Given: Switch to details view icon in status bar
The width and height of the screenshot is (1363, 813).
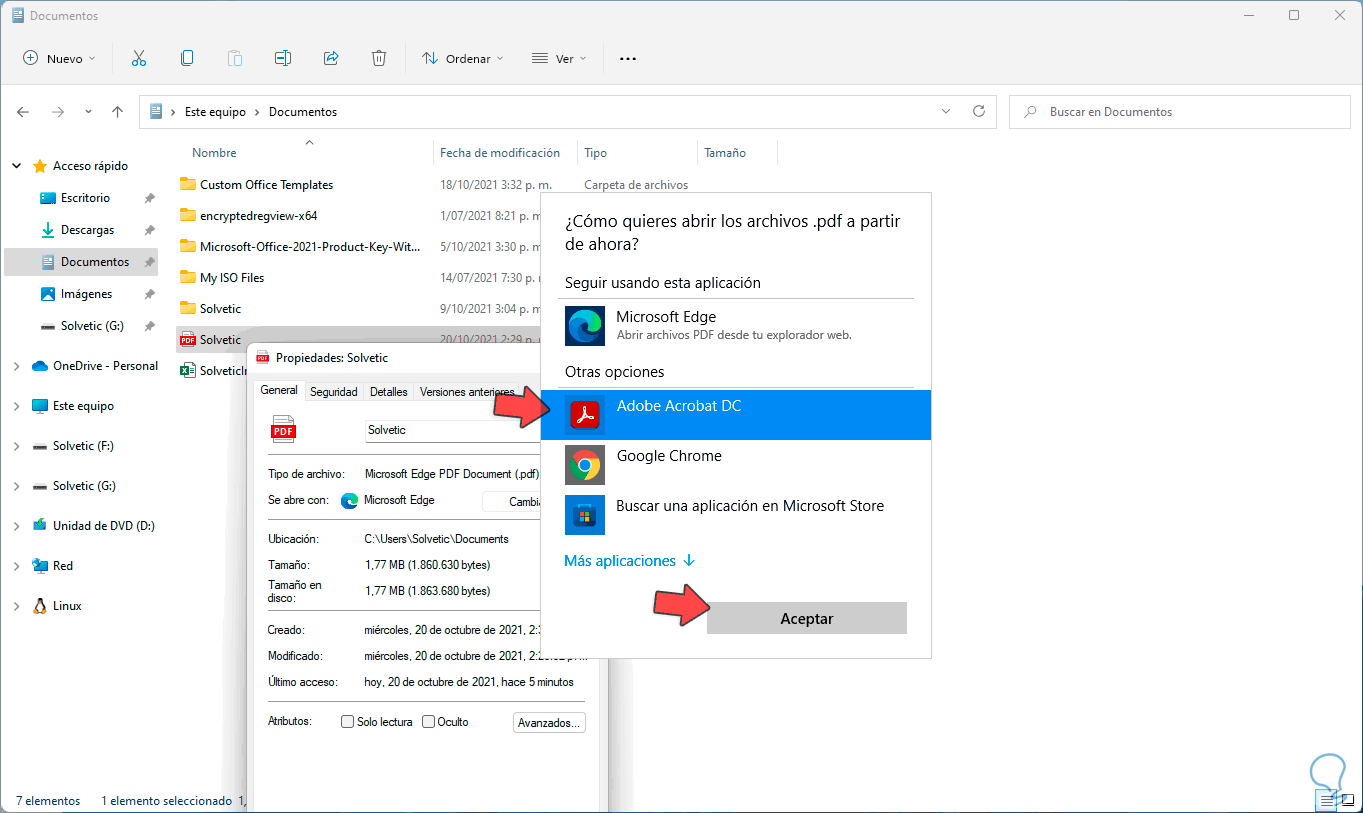Looking at the screenshot, I should tap(1327, 800).
